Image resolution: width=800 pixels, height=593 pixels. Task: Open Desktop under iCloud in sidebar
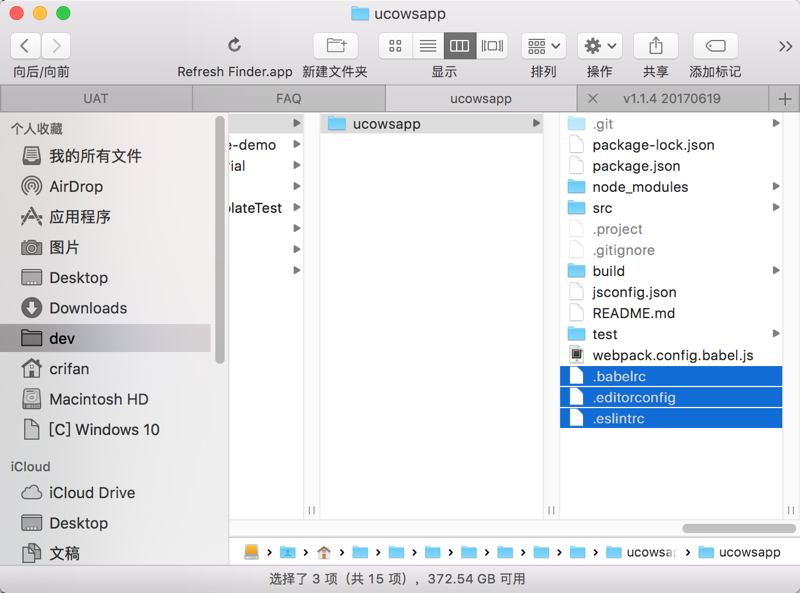point(106,523)
